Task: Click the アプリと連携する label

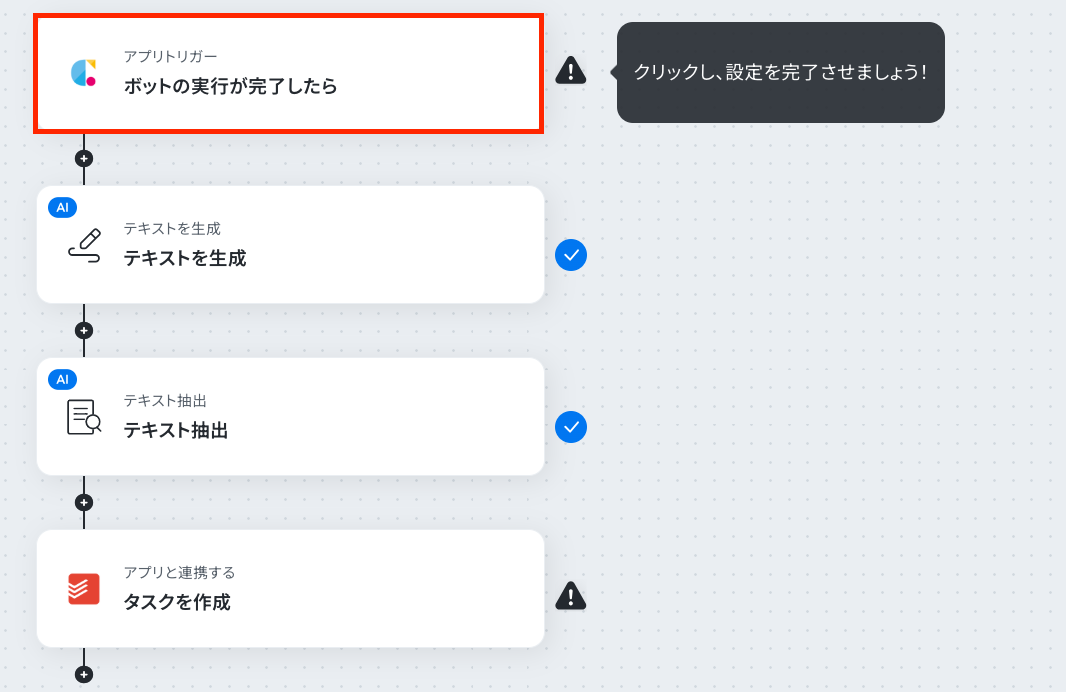Action: click(179, 572)
